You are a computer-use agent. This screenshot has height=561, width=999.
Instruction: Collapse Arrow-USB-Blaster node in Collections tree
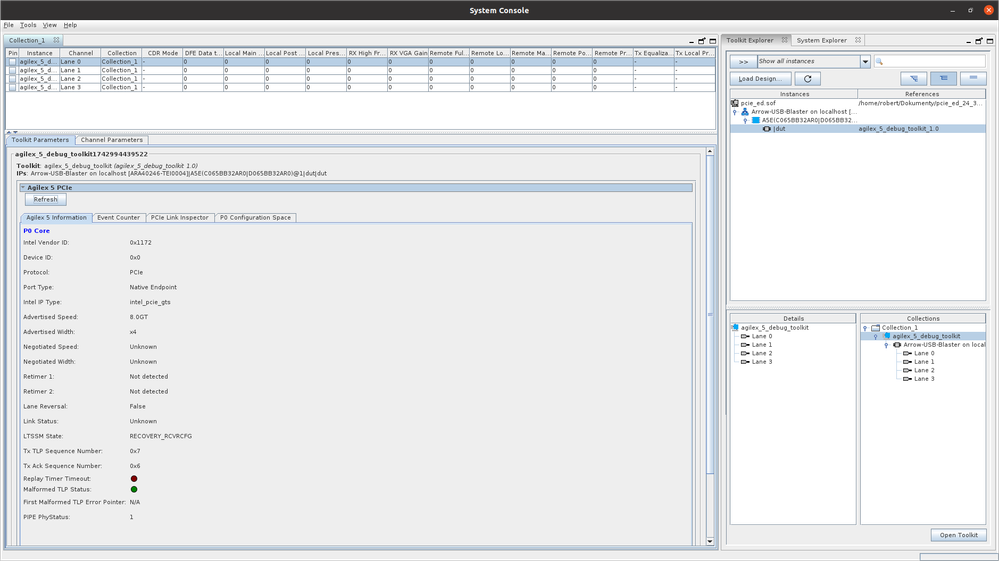(886, 345)
